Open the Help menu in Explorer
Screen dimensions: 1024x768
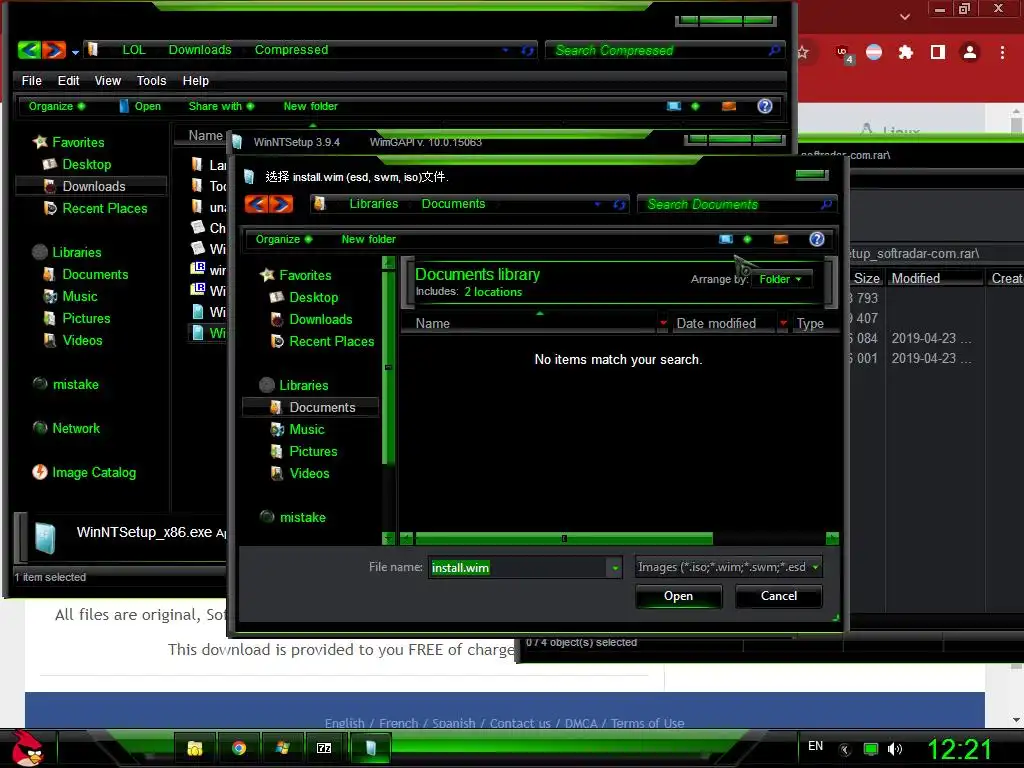point(195,80)
